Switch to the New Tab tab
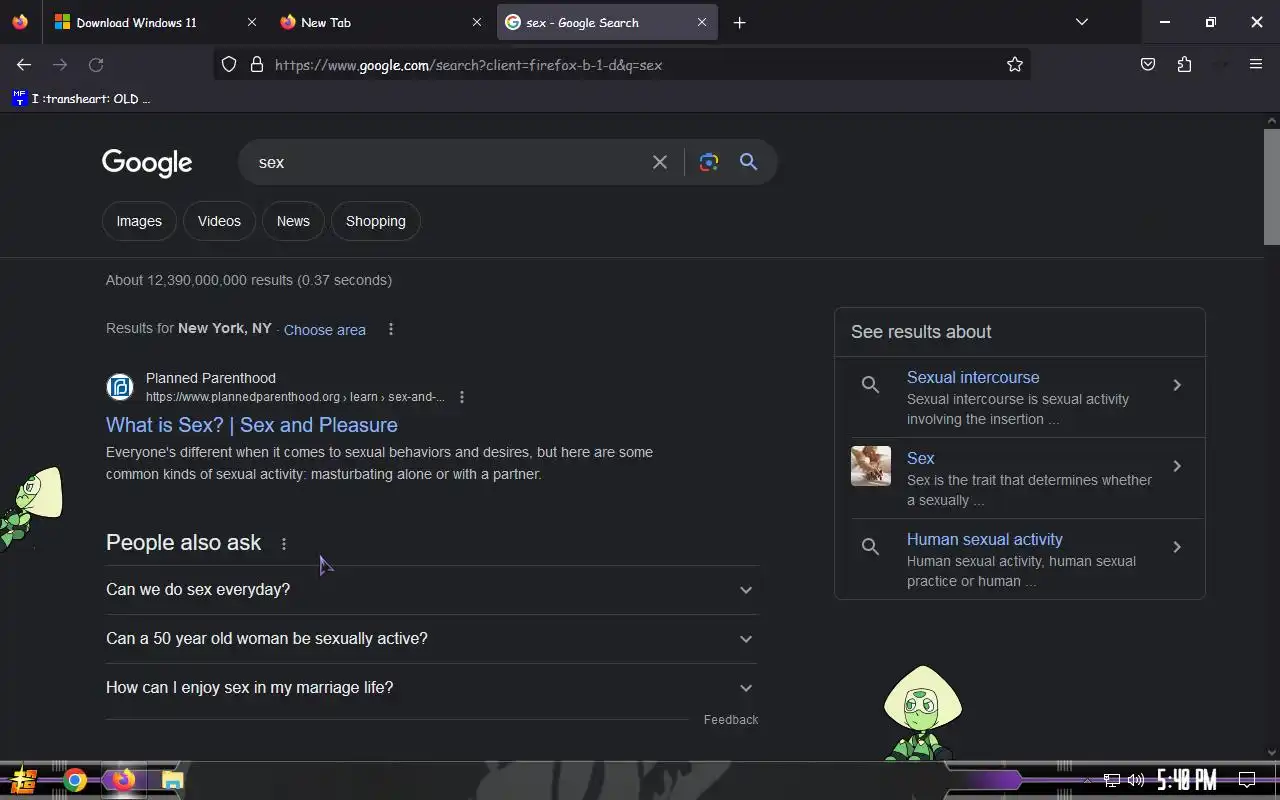Viewport: 1280px width, 800px height. 380,22
